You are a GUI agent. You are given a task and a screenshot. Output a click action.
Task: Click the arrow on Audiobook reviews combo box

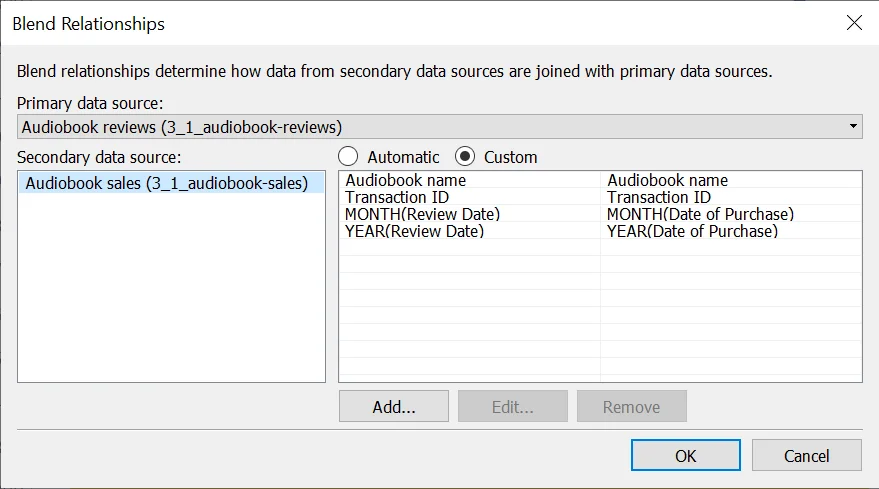pyautogui.click(x=852, y=127)
